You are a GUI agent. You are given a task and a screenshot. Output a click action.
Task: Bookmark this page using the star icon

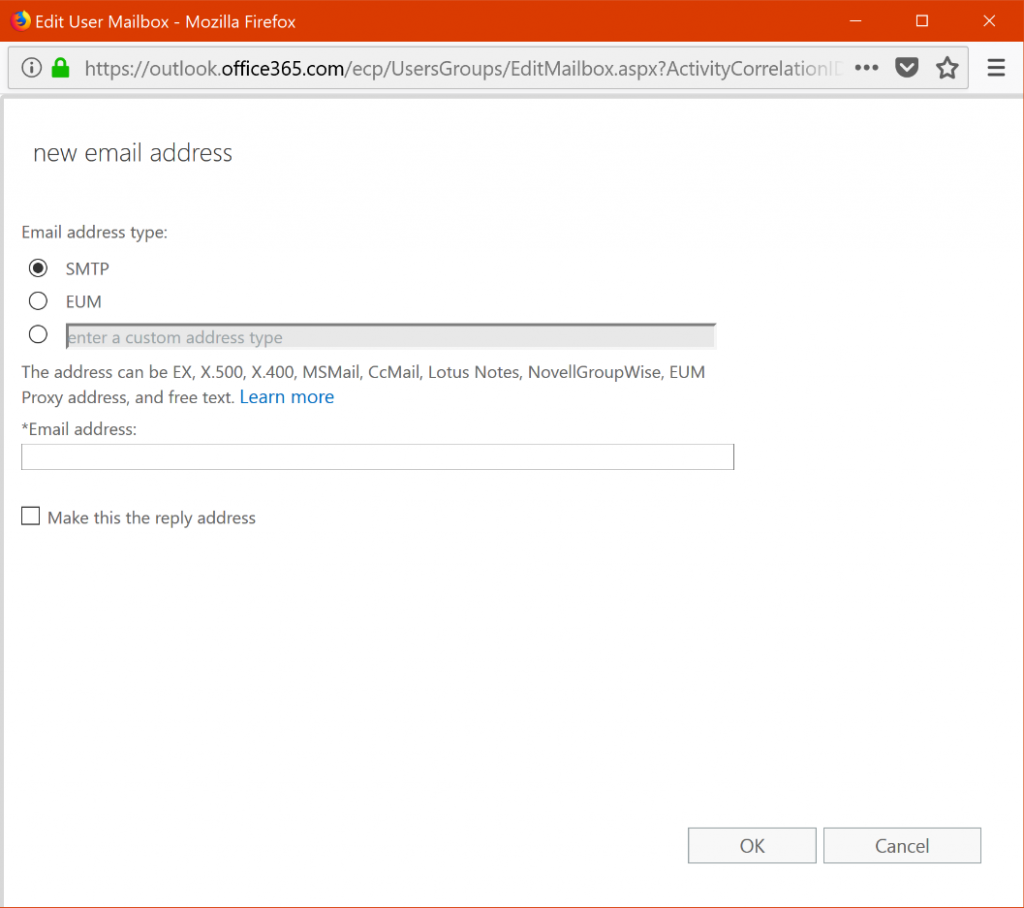pos(946,67)
